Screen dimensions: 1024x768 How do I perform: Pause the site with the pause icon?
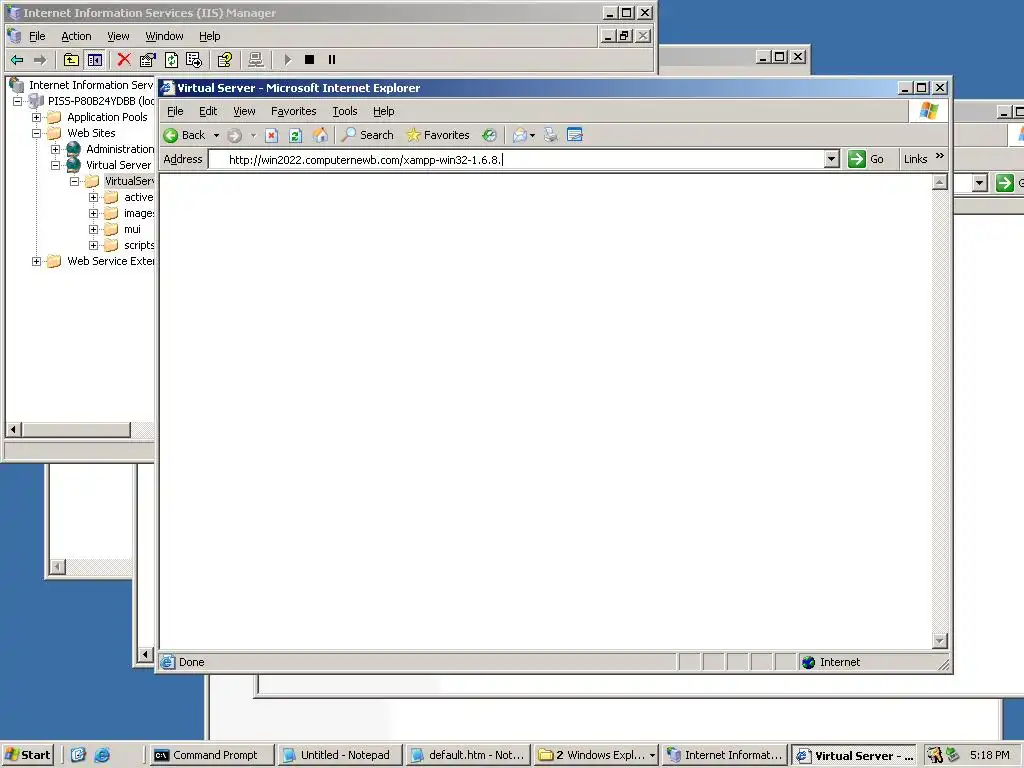pyautogui.click(x=332, y=59)
